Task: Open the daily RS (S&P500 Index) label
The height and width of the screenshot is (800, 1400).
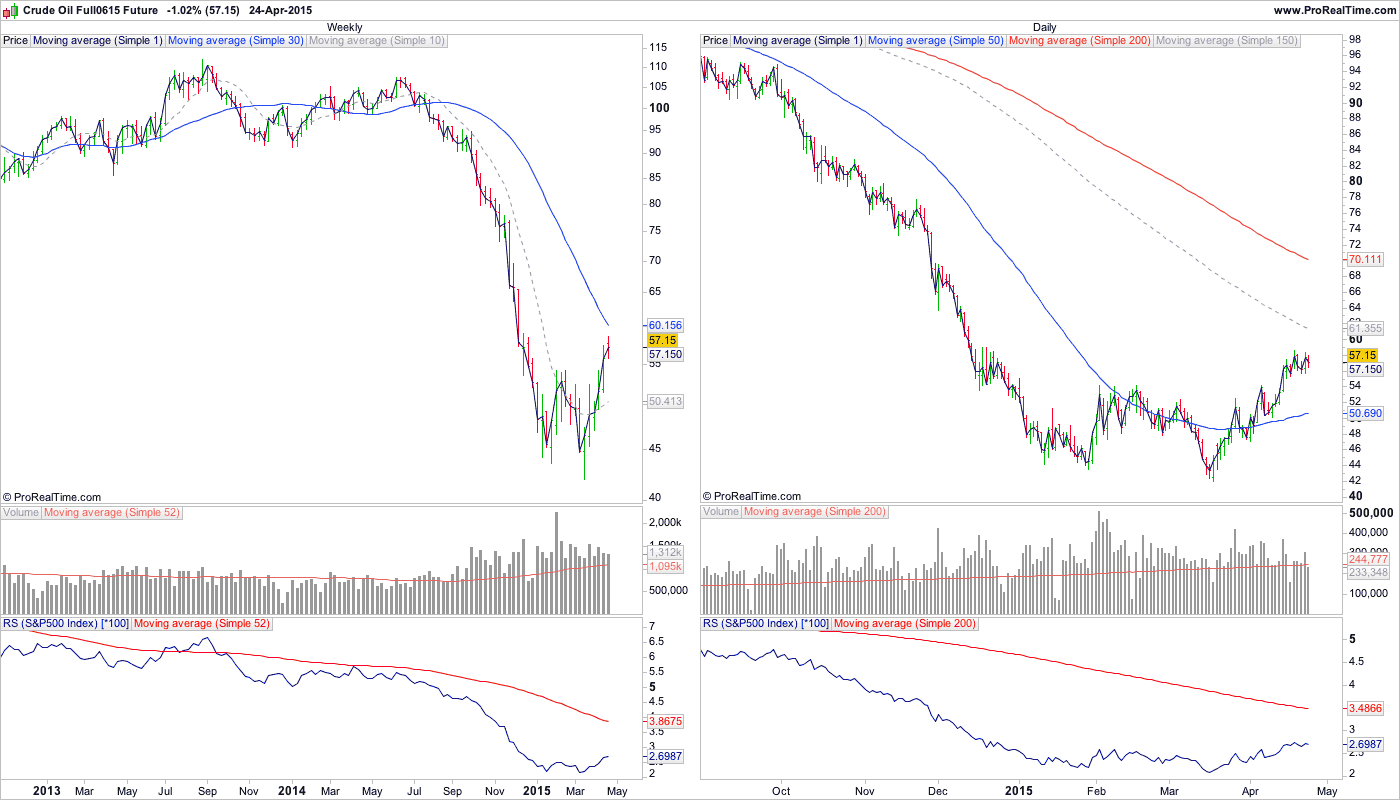Action: (x=766, y=623)
